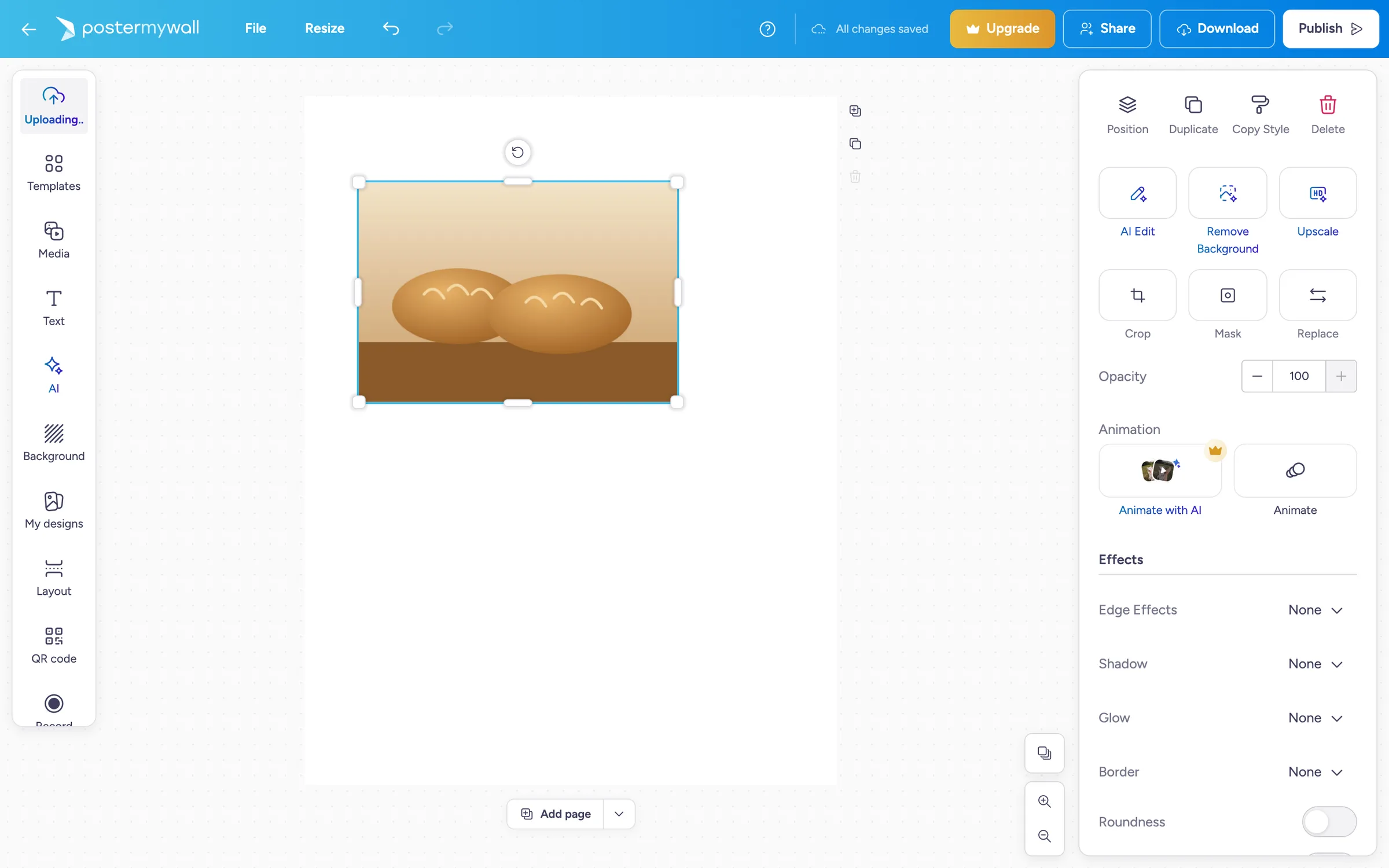Expand the Edge Effects None dropdown
This screenshot has height=868, width=1389.
click(1315, 610)
